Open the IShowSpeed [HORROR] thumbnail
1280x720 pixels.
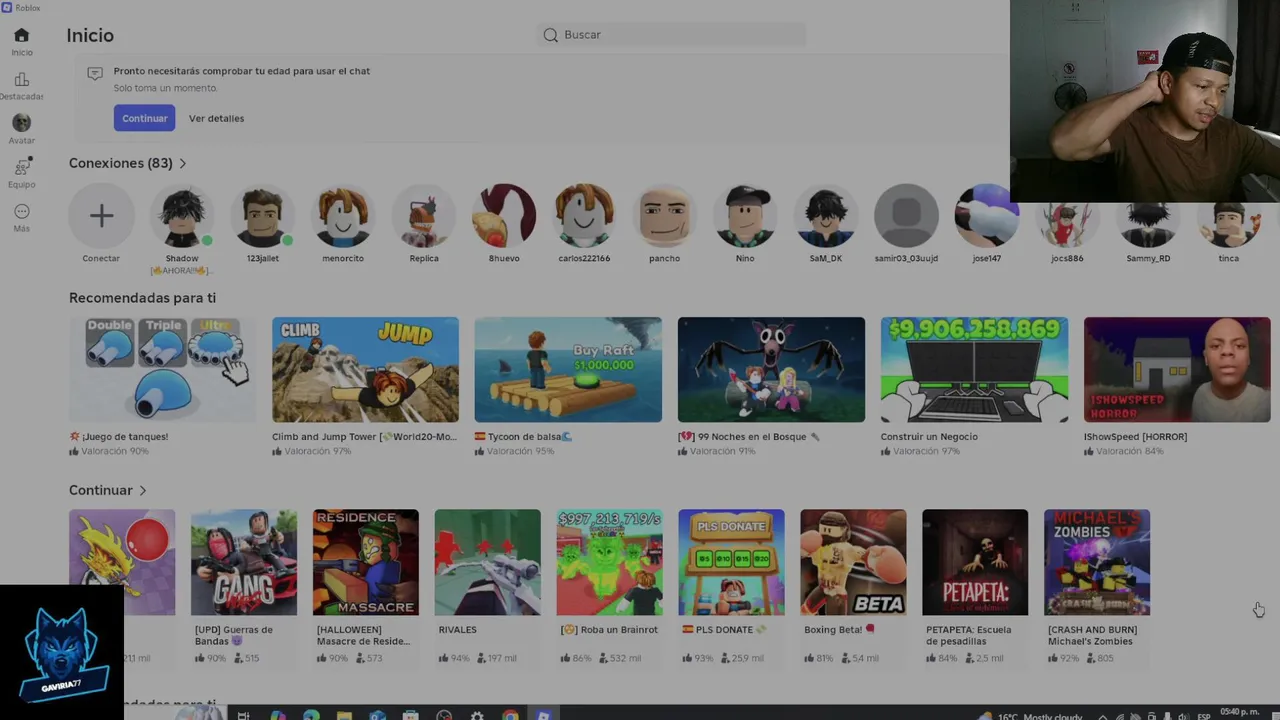(x=1177, y=370)
